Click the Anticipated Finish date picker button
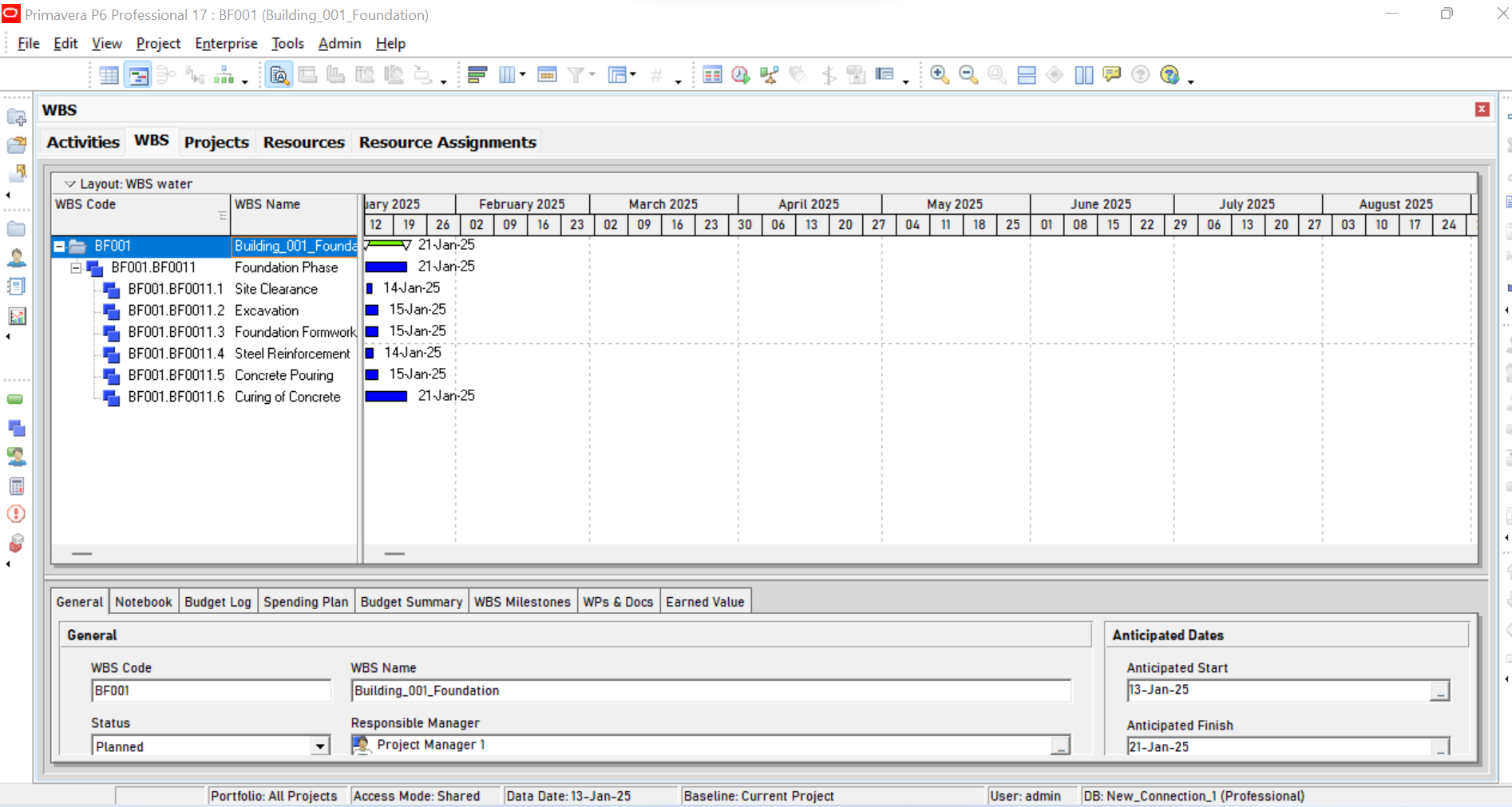Screen dimensions: 1512x807 [x=1439, y=747]
